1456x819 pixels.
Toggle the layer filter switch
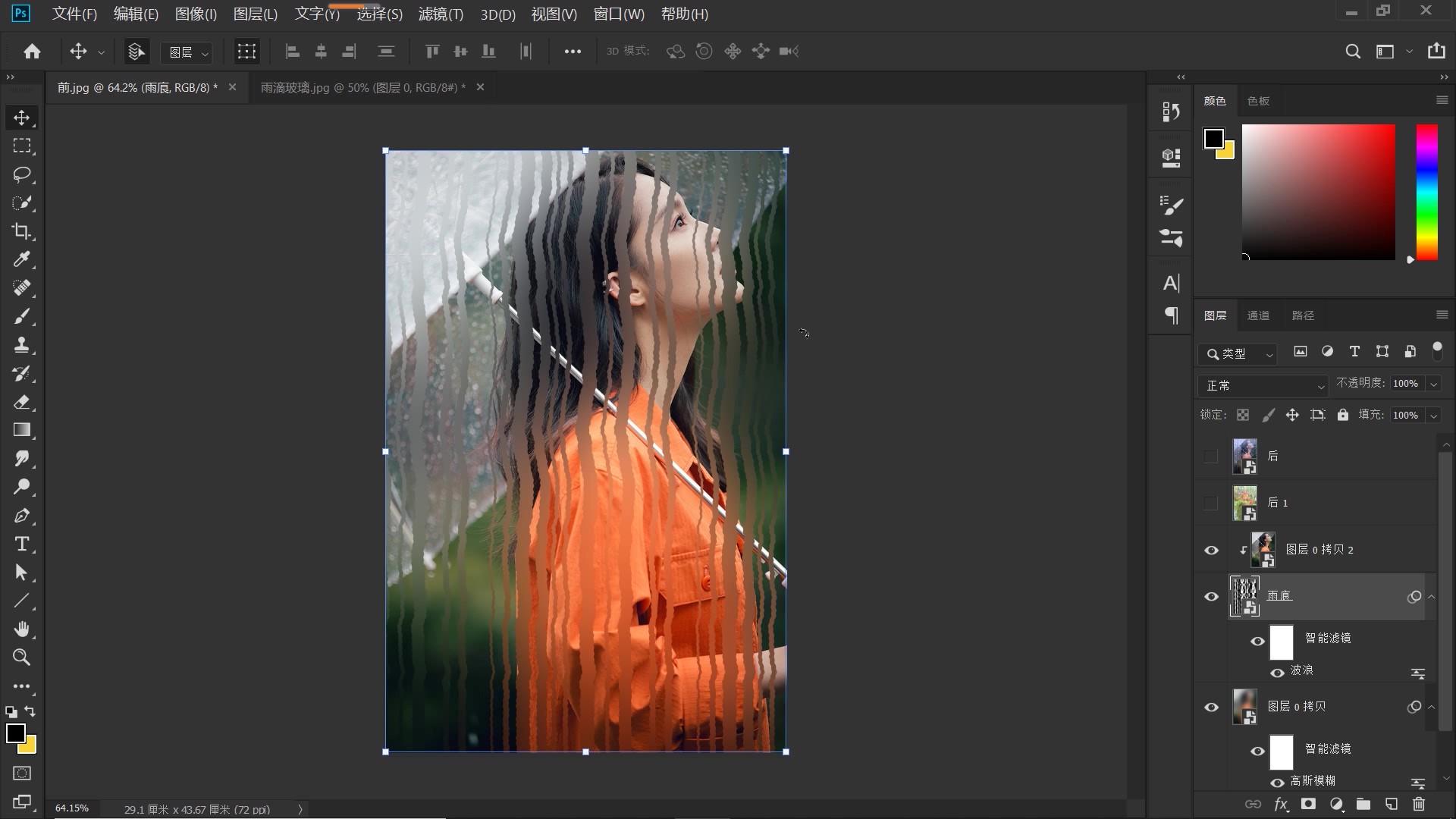1437,351
